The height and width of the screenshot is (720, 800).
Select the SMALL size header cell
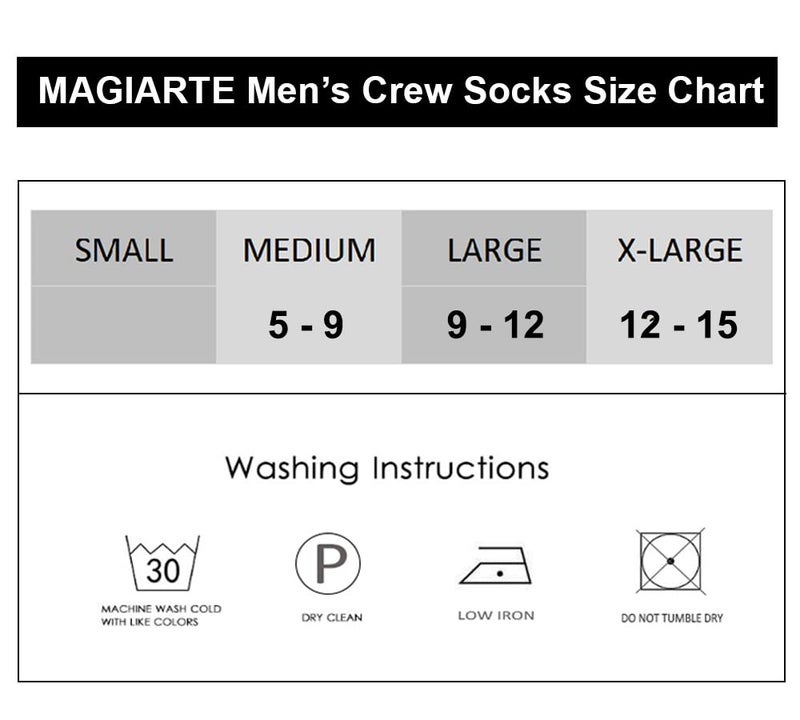click(123, 248)
